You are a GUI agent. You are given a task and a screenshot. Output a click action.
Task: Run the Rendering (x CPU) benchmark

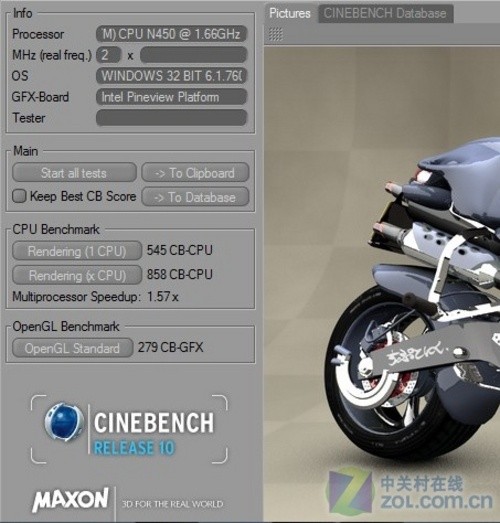click(77, 275)
